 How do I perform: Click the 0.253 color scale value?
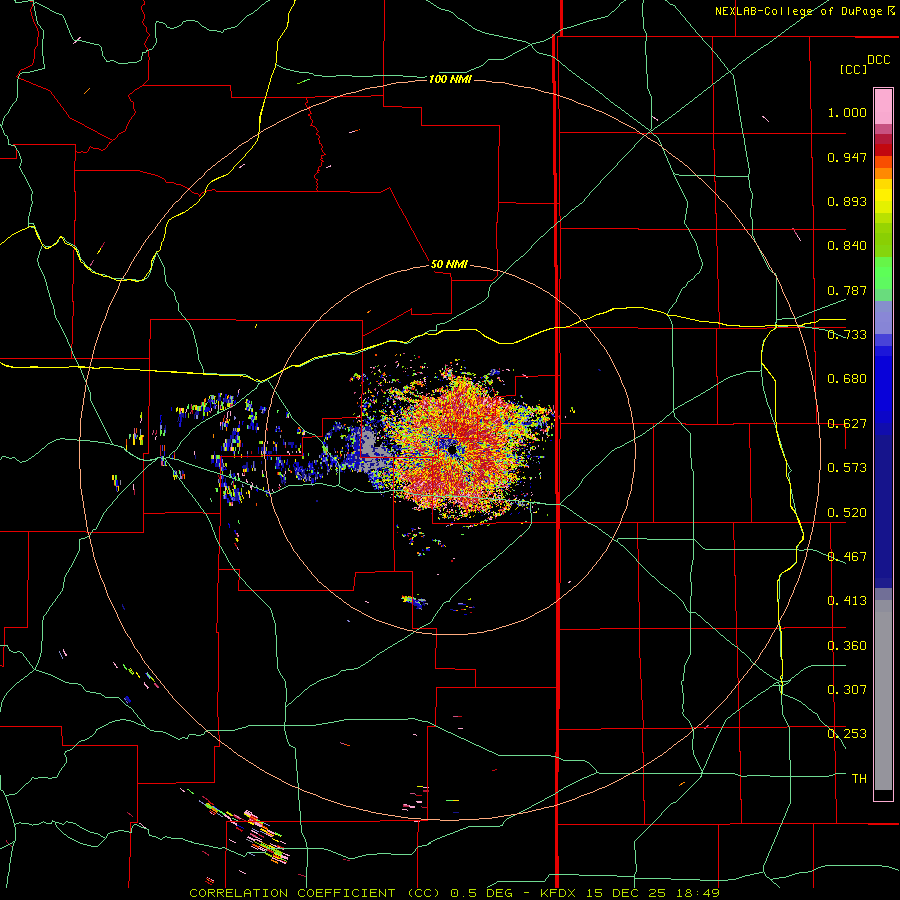pyautogui.click(x=847, y=734)
